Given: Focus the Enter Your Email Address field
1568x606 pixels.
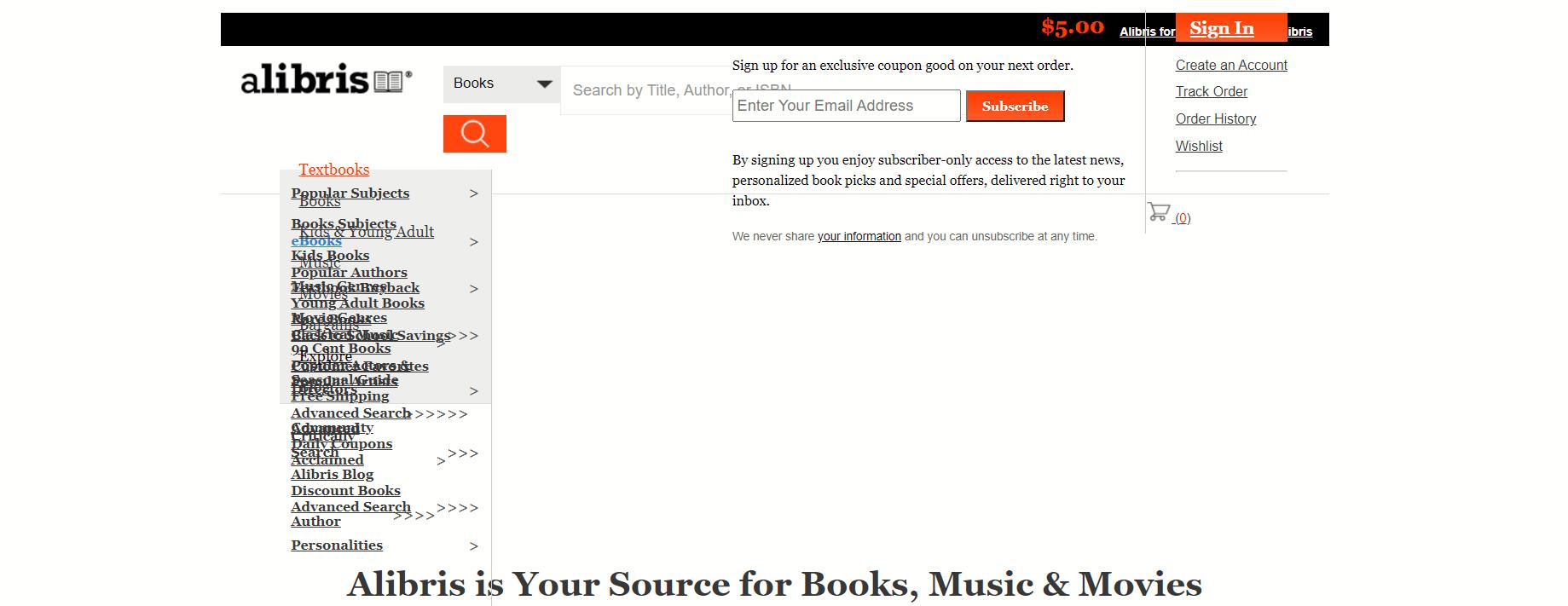Looking at the screenshot, I should pos(845,106).
